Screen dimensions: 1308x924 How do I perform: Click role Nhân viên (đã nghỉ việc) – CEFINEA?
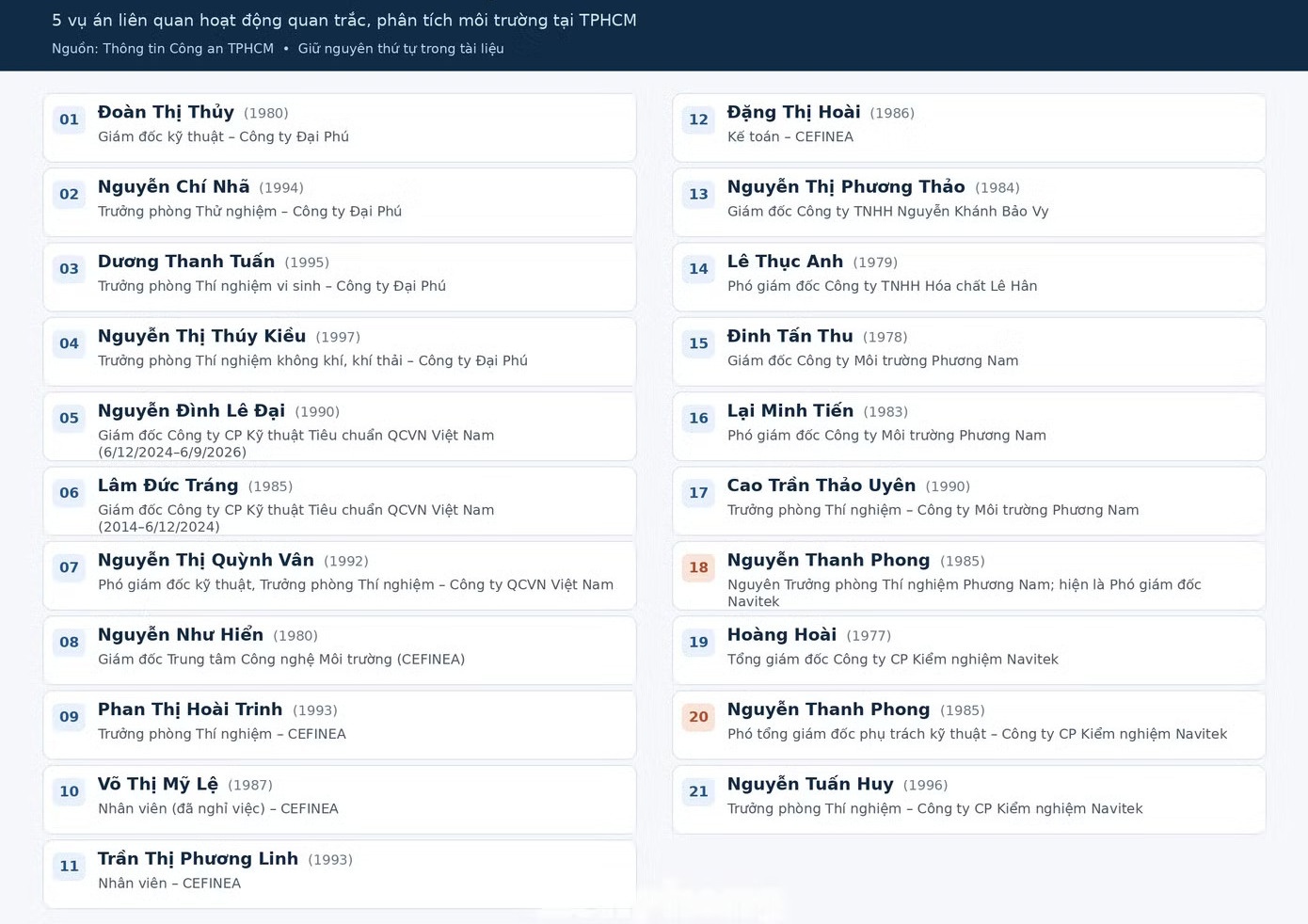pyautogui.click(x=218, y=808)
